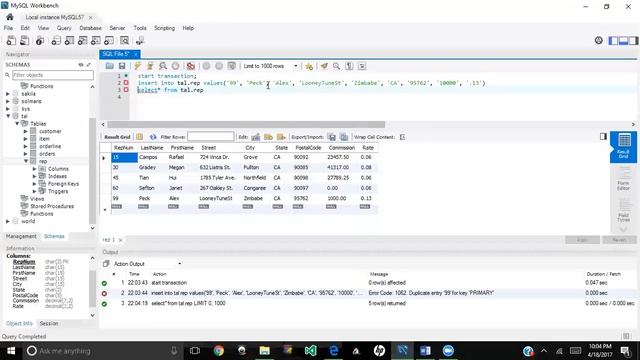
Task: Click horizontal scrollbar of SQL editor
Action: click(246, 124)
